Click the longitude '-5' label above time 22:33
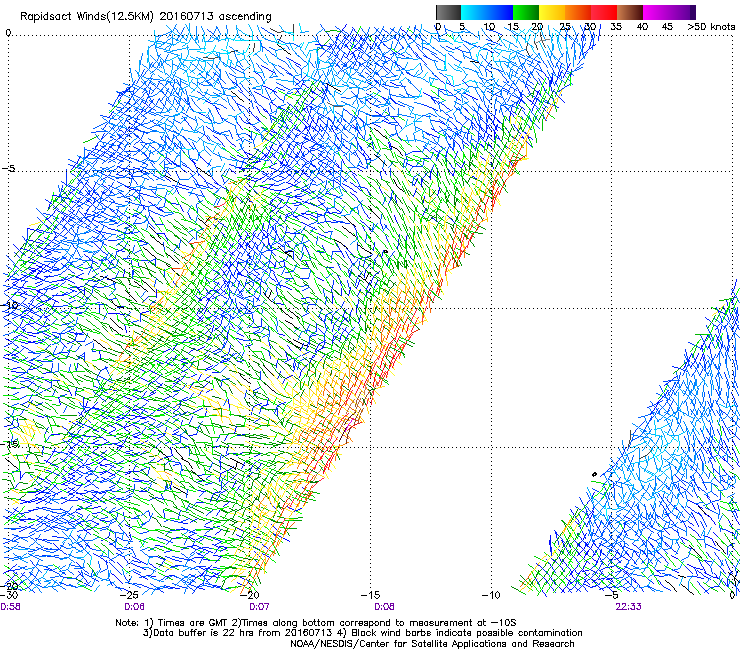The image size is (740, 650). tap(612, 595)
